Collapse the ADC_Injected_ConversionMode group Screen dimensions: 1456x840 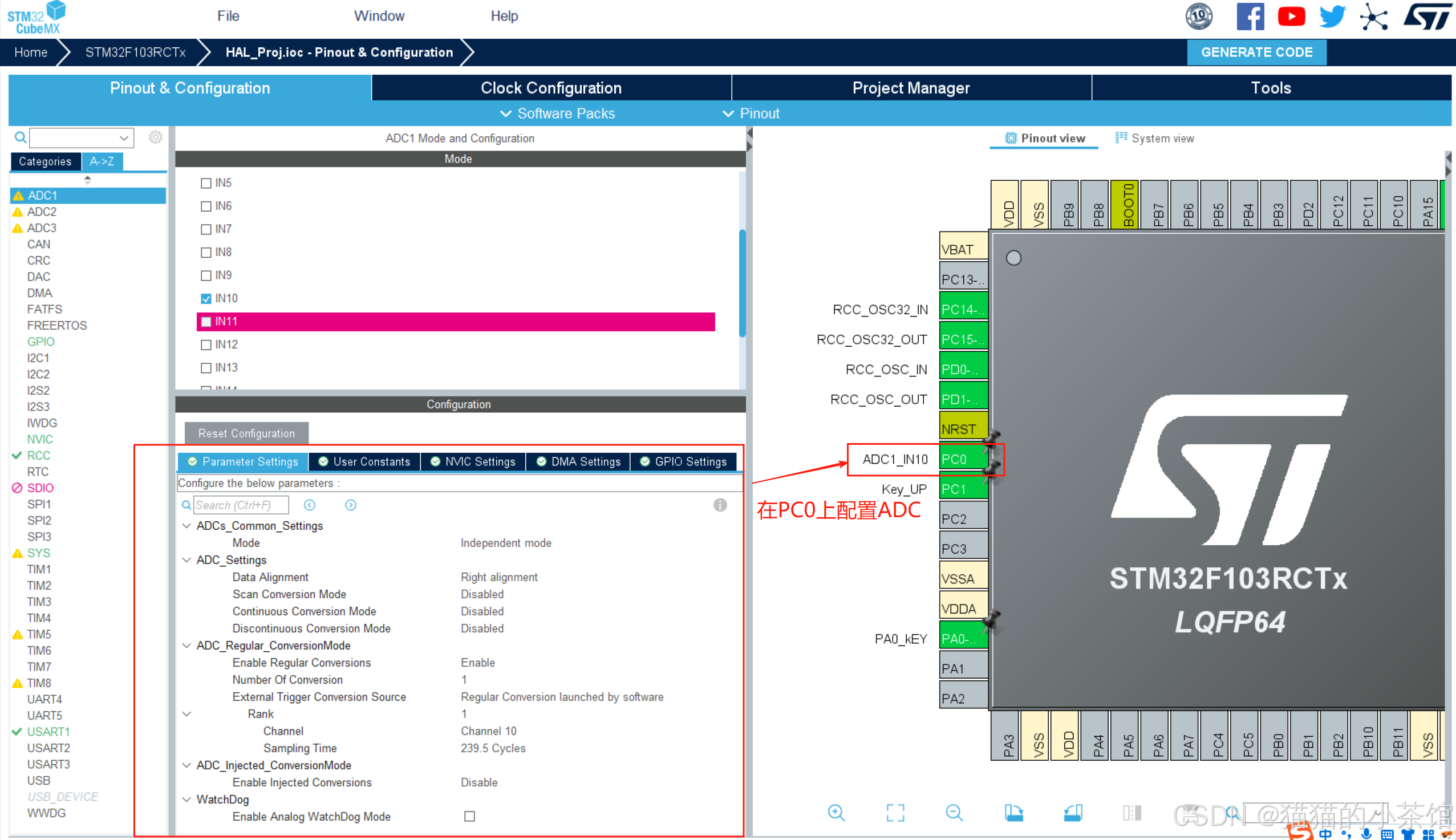186,765
